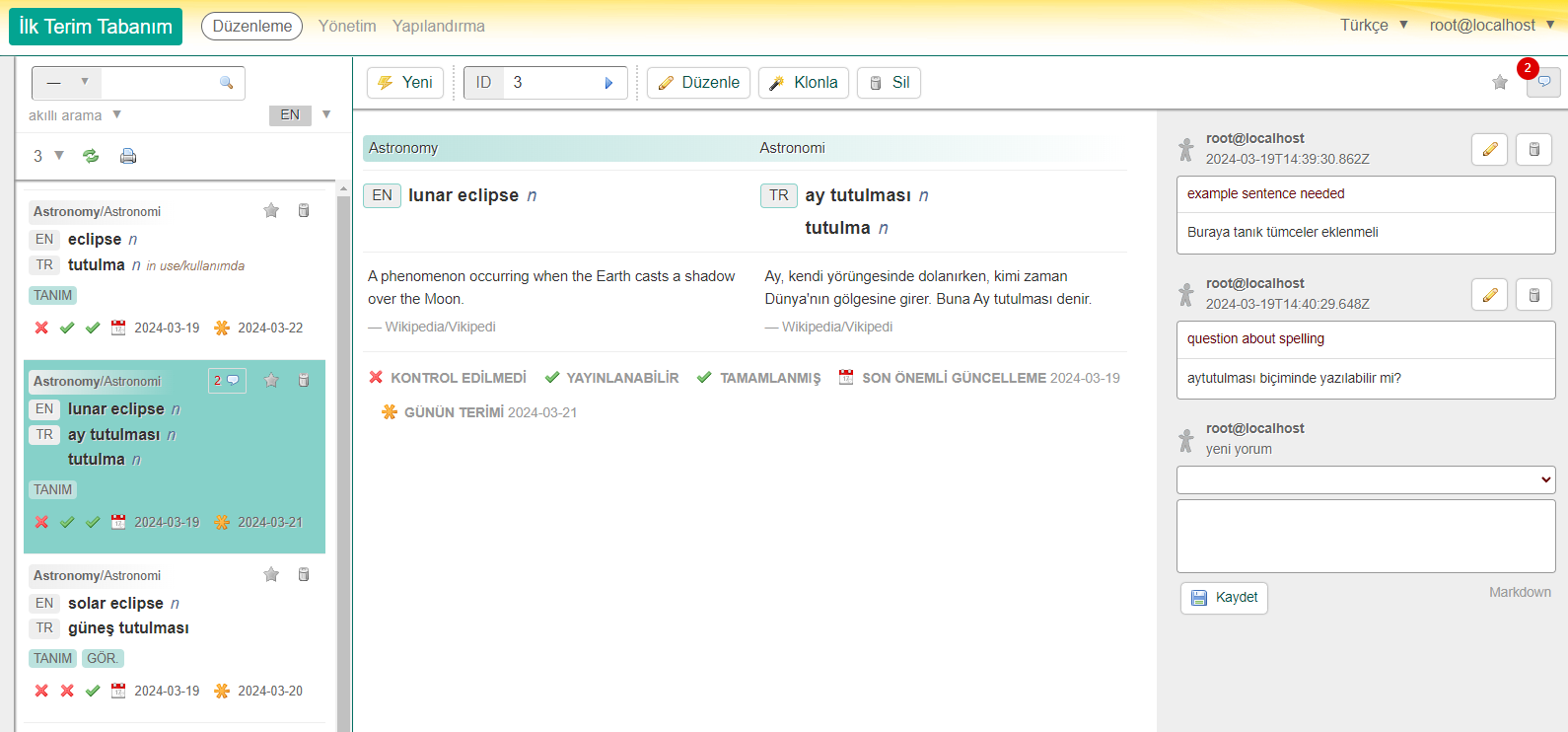Toggle star on solar eclipse list item

271,574
